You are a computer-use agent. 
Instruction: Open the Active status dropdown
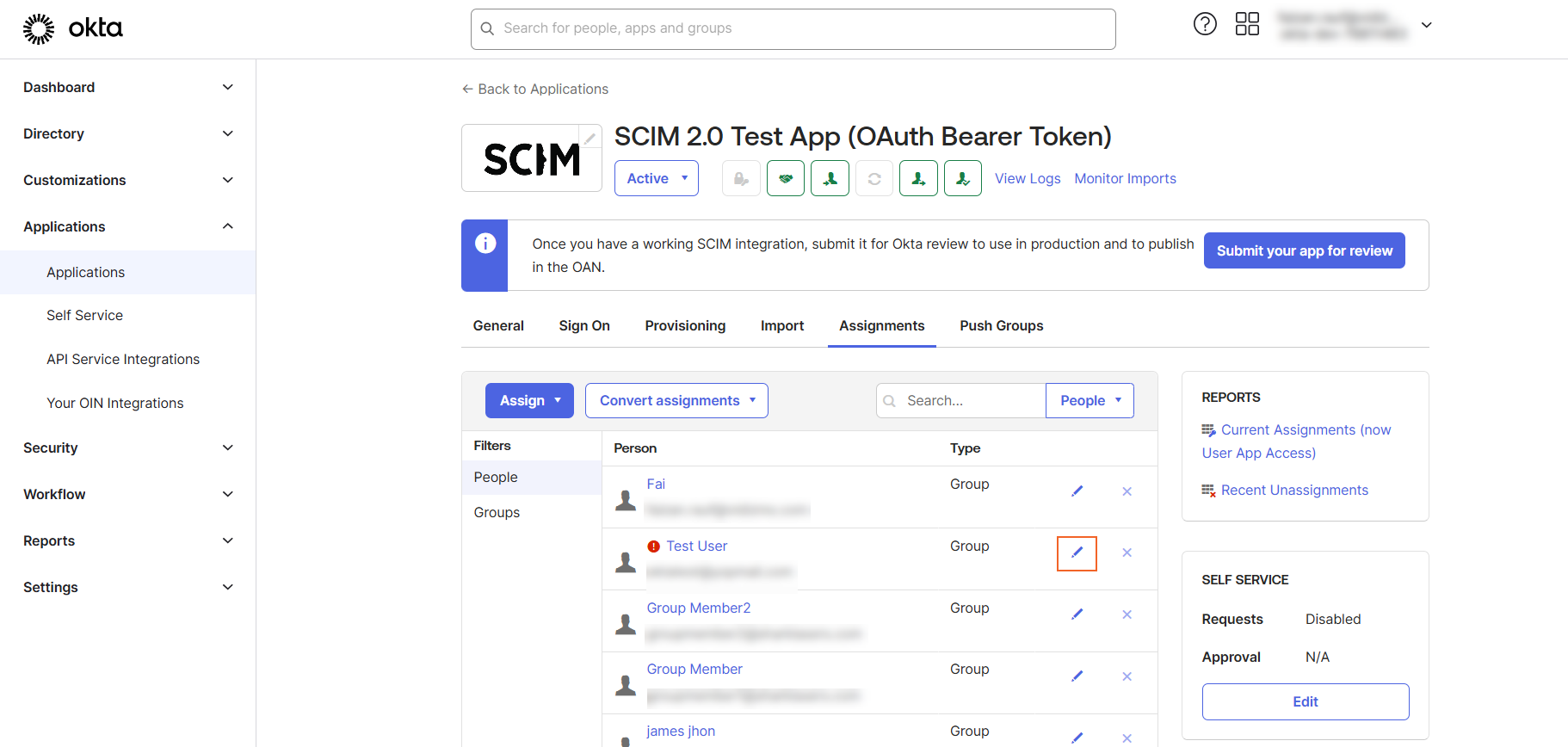click(x=657, y=178)
